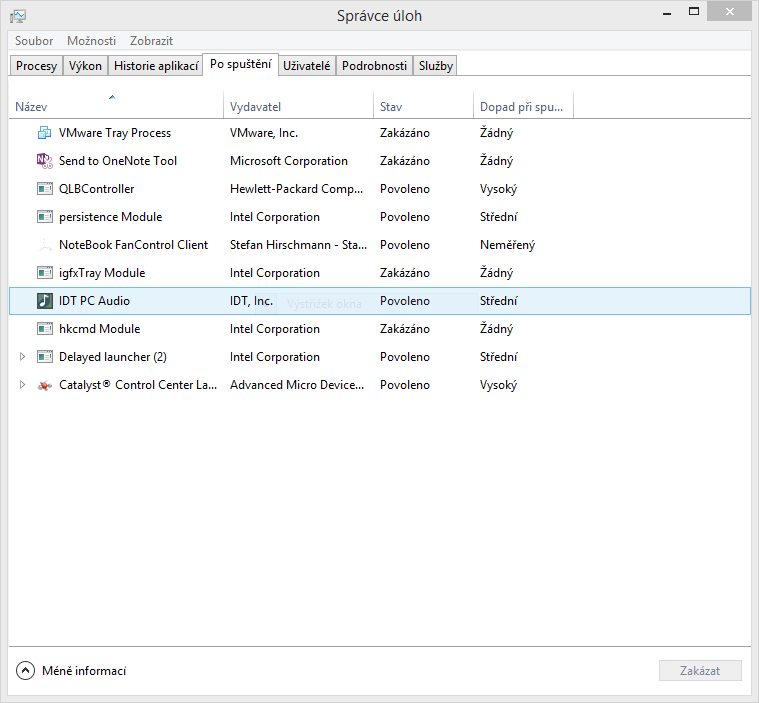Click Střední impact in persistence Module row
This screenshot has height=703, width=759.
(499, 217)
